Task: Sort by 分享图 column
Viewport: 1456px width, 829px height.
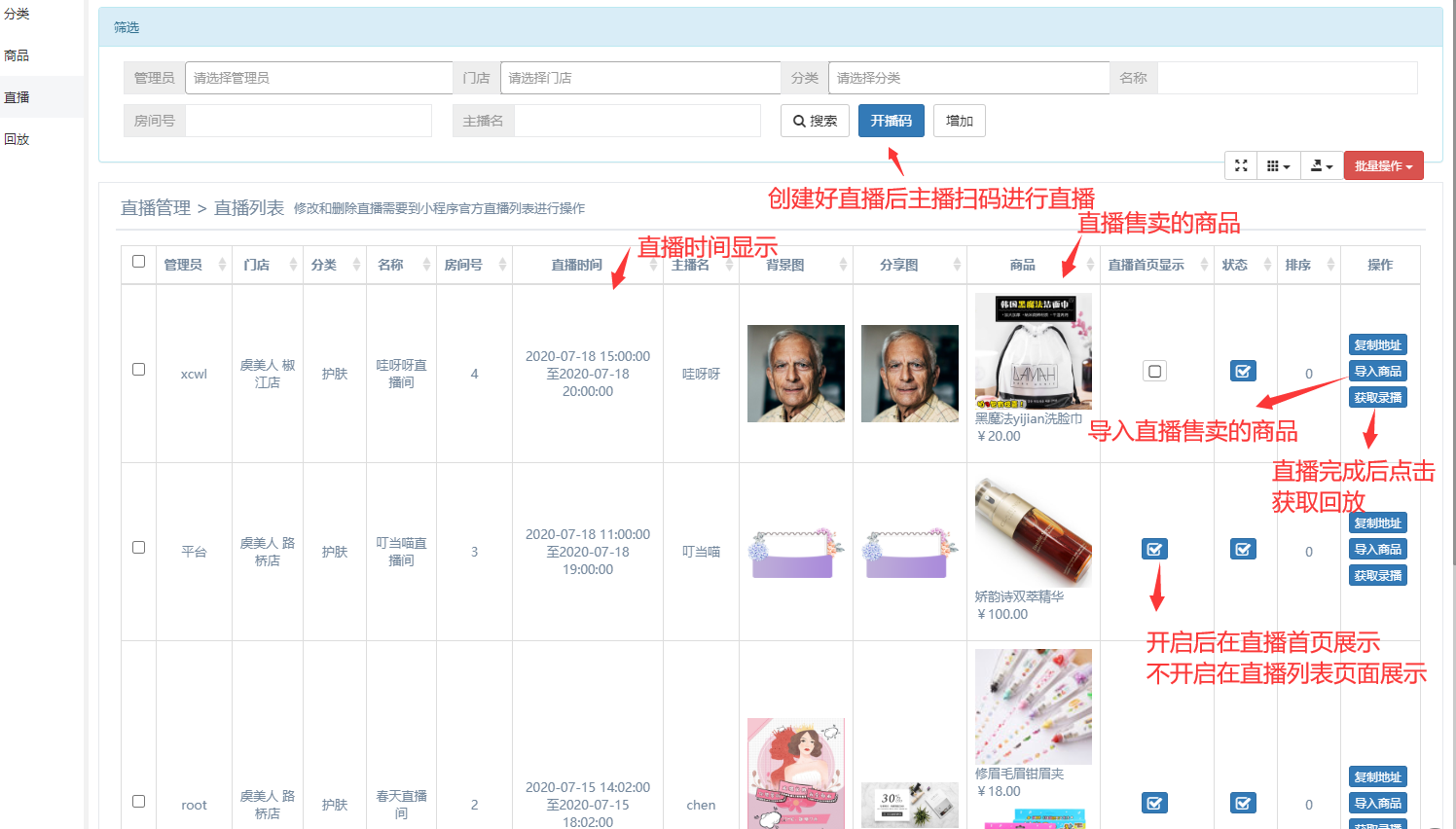Action: pyautogui.click(x=910, y=265)
